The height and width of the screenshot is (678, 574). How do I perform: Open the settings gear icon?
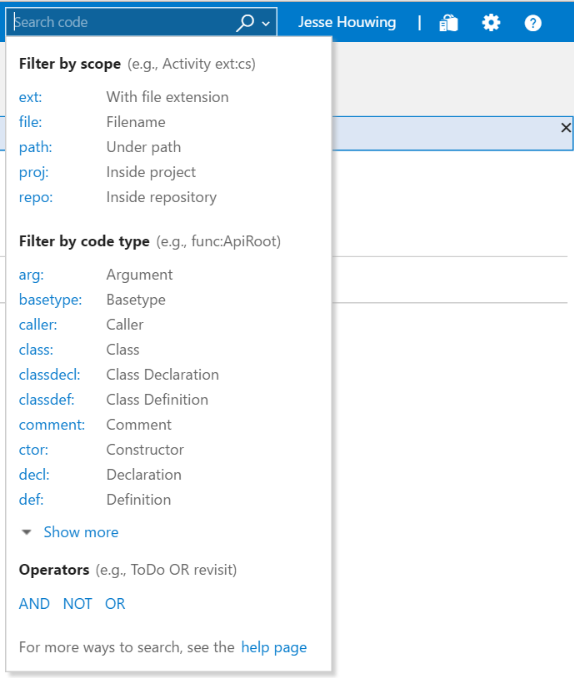pos(491,22)
